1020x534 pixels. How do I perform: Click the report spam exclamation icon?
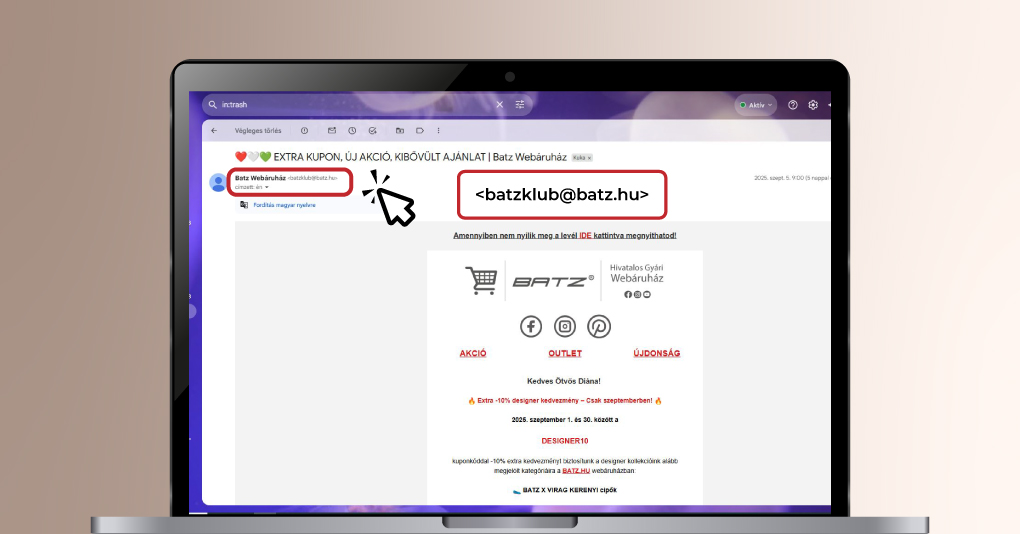[x=304, y=131]
